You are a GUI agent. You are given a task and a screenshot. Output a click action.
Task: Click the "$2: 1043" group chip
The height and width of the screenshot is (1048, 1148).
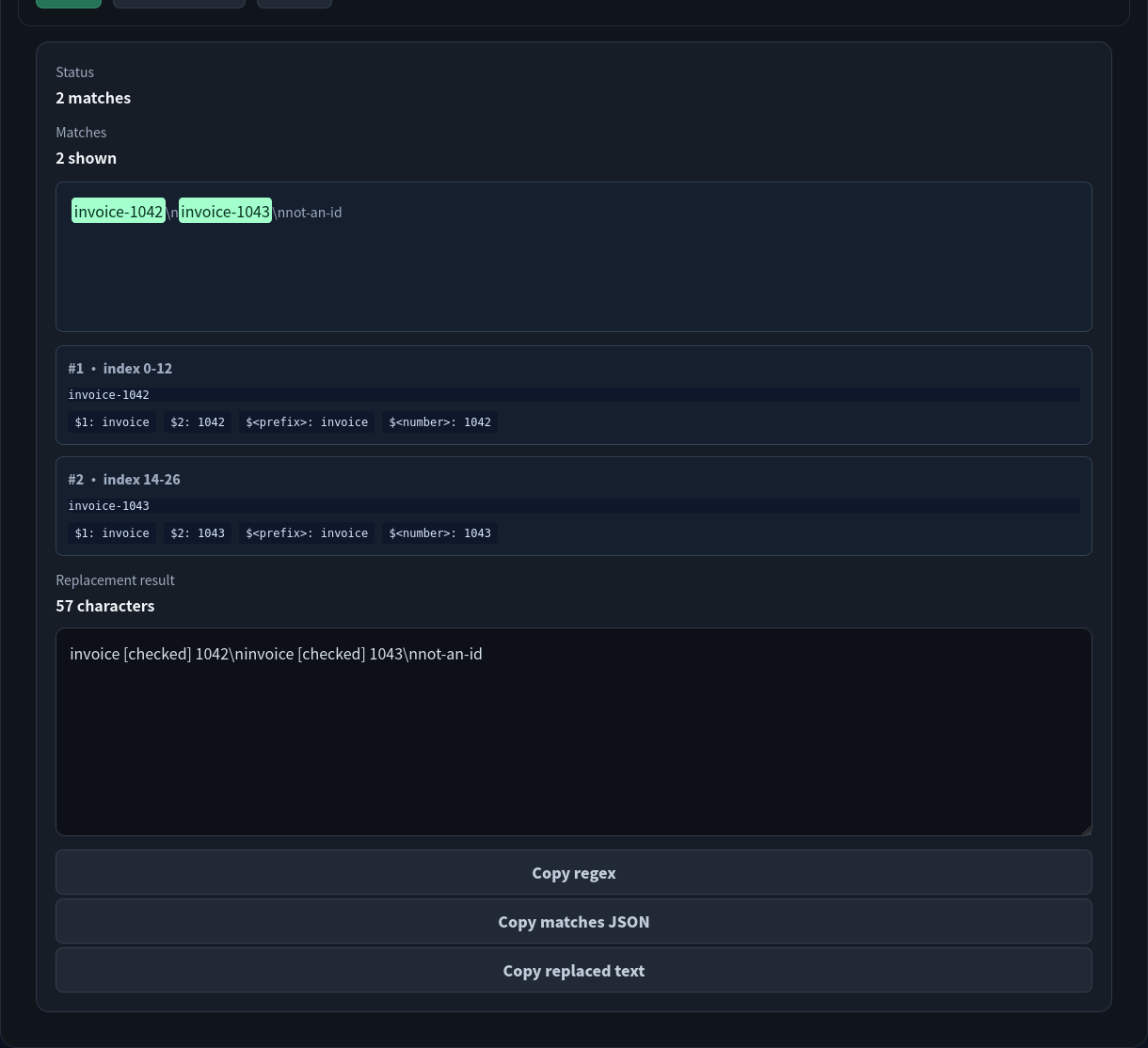click(198, 533)
